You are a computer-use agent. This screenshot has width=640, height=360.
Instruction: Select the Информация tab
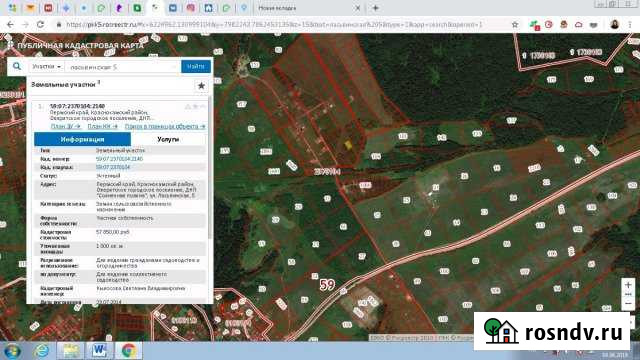82,139
